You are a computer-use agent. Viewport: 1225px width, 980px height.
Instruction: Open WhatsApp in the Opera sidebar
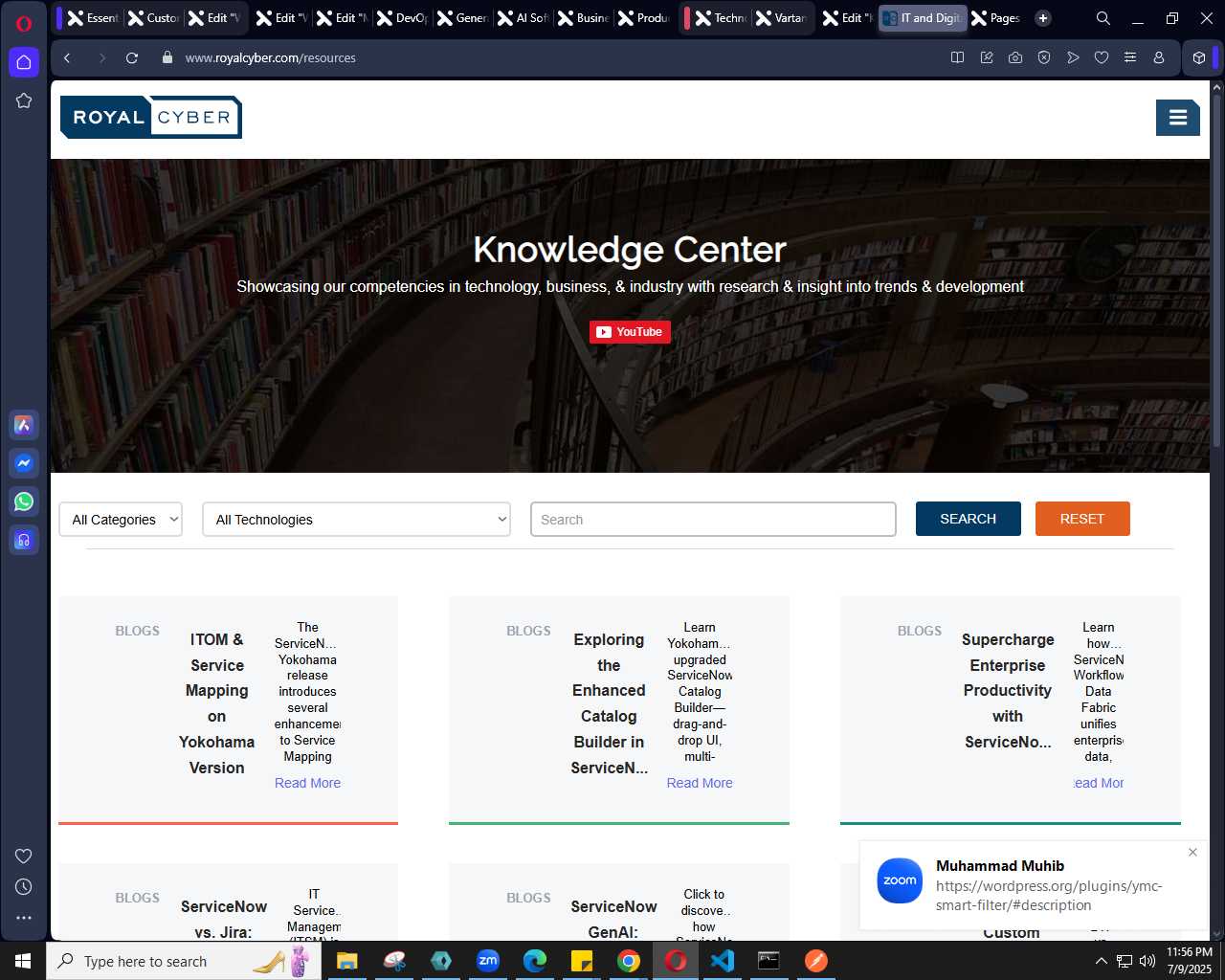[x=24, y=501]
